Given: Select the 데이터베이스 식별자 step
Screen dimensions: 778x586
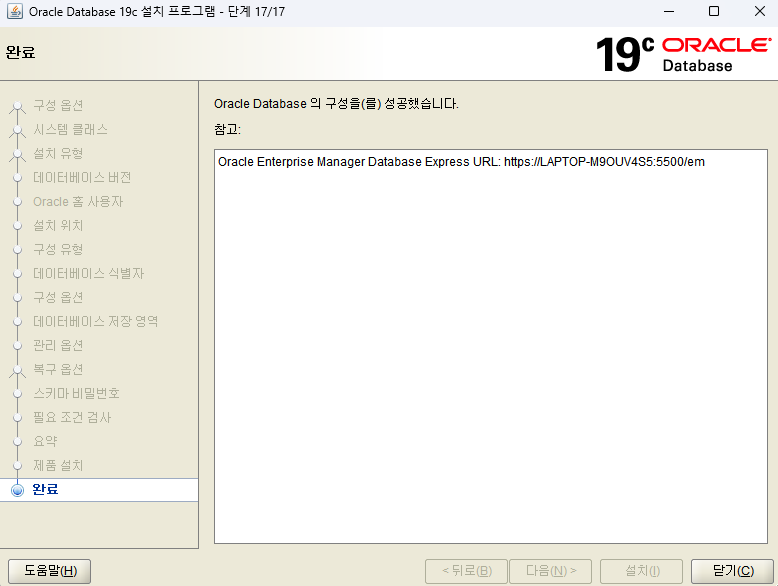Looking at the screenshot, I should (88, 273).
